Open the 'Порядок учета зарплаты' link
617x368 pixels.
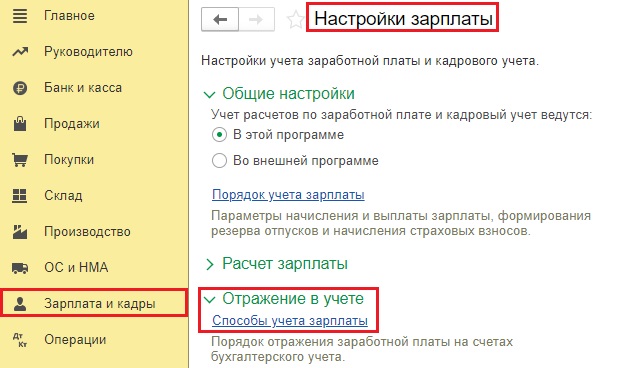point(288,195)
